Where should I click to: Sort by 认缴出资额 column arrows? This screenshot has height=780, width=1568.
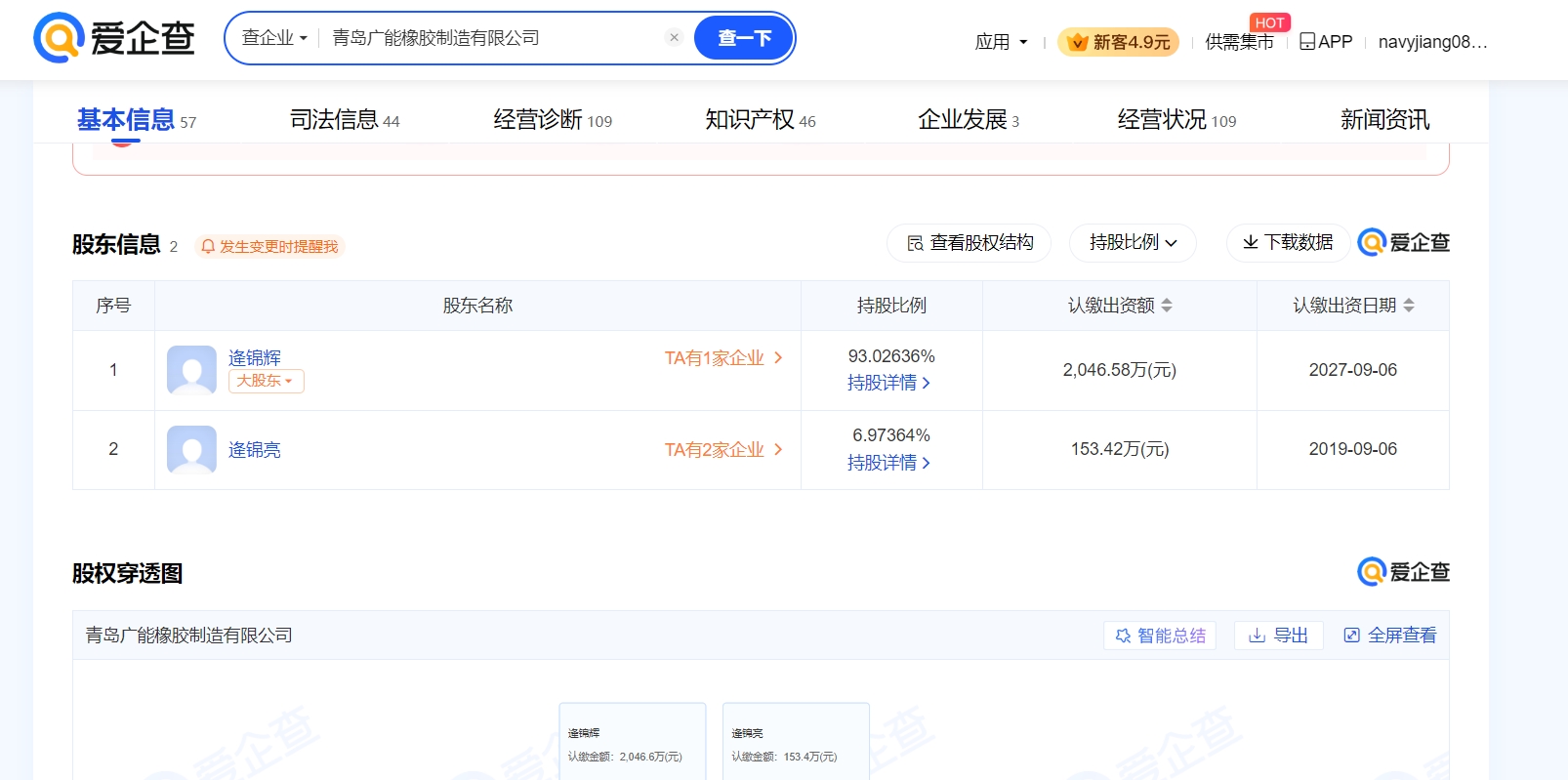click(x=1167, y=306)
